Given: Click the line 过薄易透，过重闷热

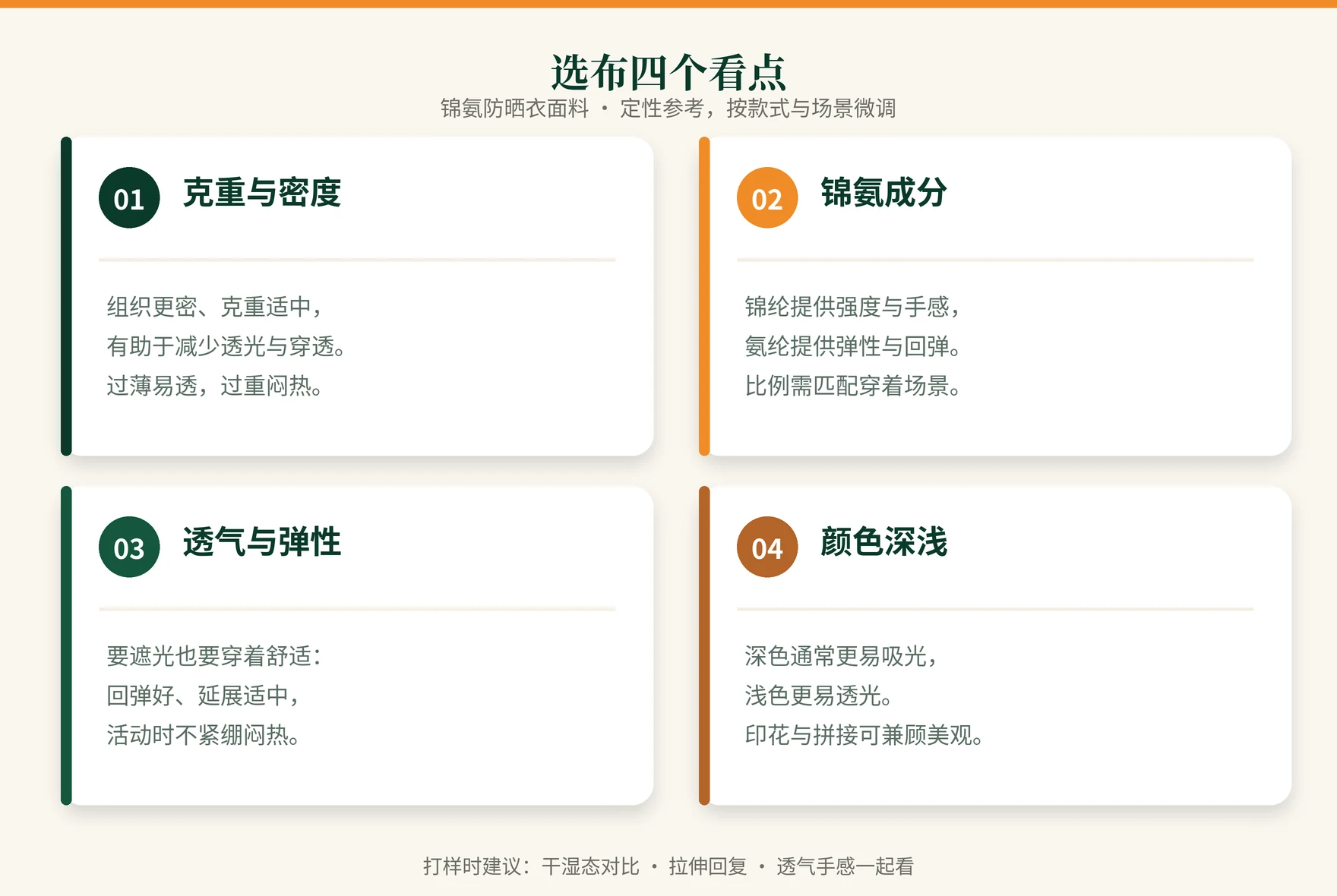Looking at the screenshot, I should click(215, 386).
